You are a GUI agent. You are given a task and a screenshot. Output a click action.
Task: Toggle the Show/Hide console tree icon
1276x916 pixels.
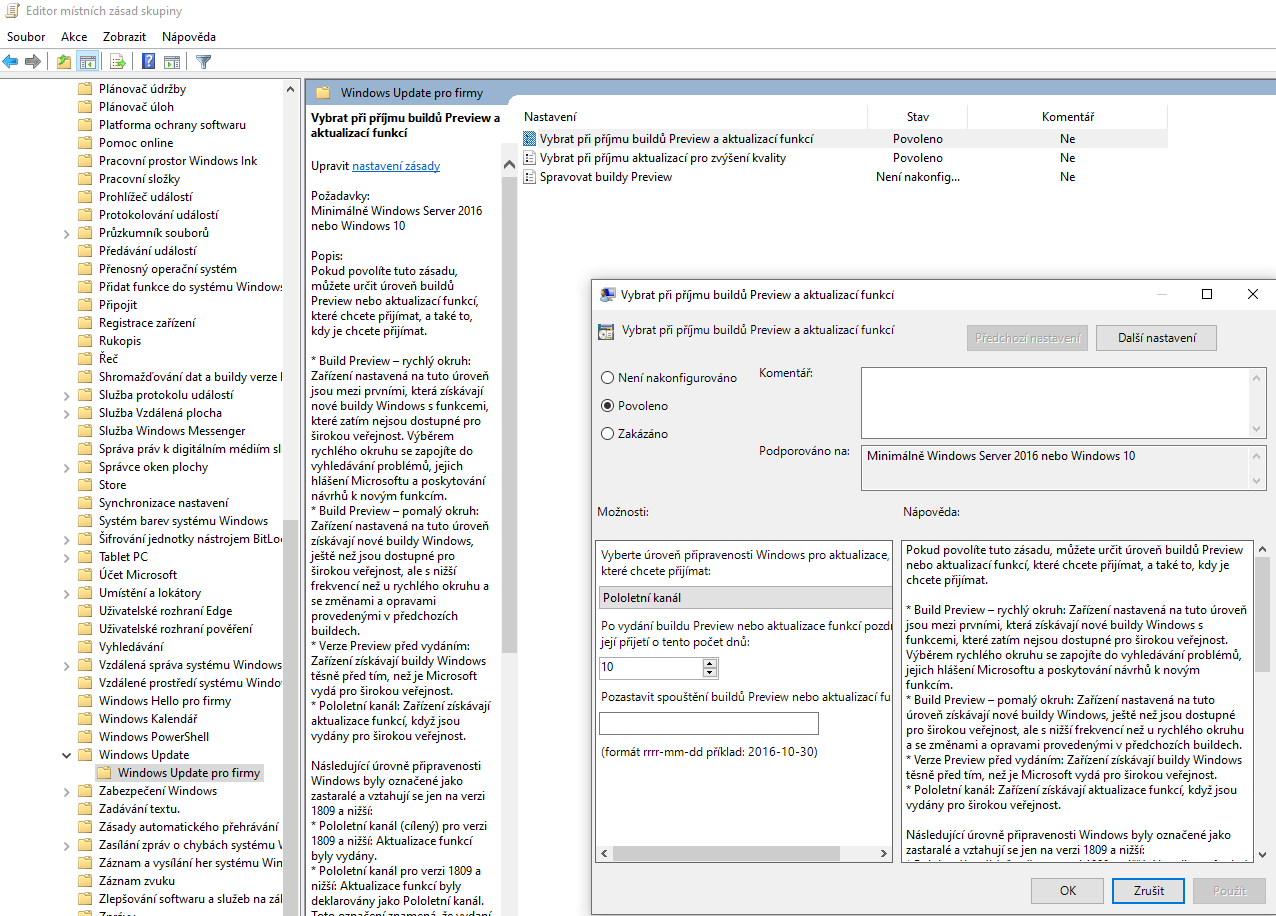pos(88,62)
